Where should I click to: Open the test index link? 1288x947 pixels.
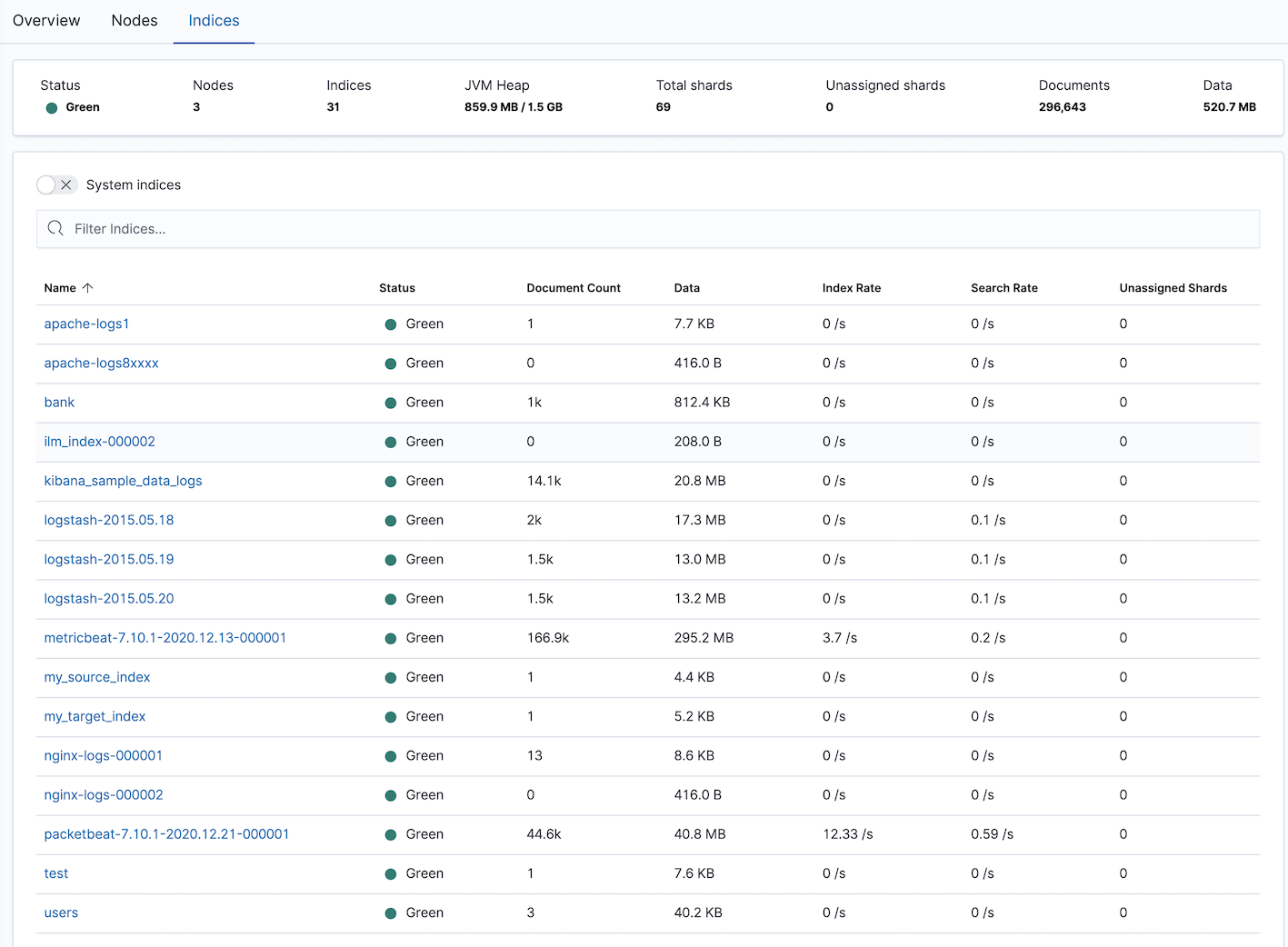click(56, 873)
